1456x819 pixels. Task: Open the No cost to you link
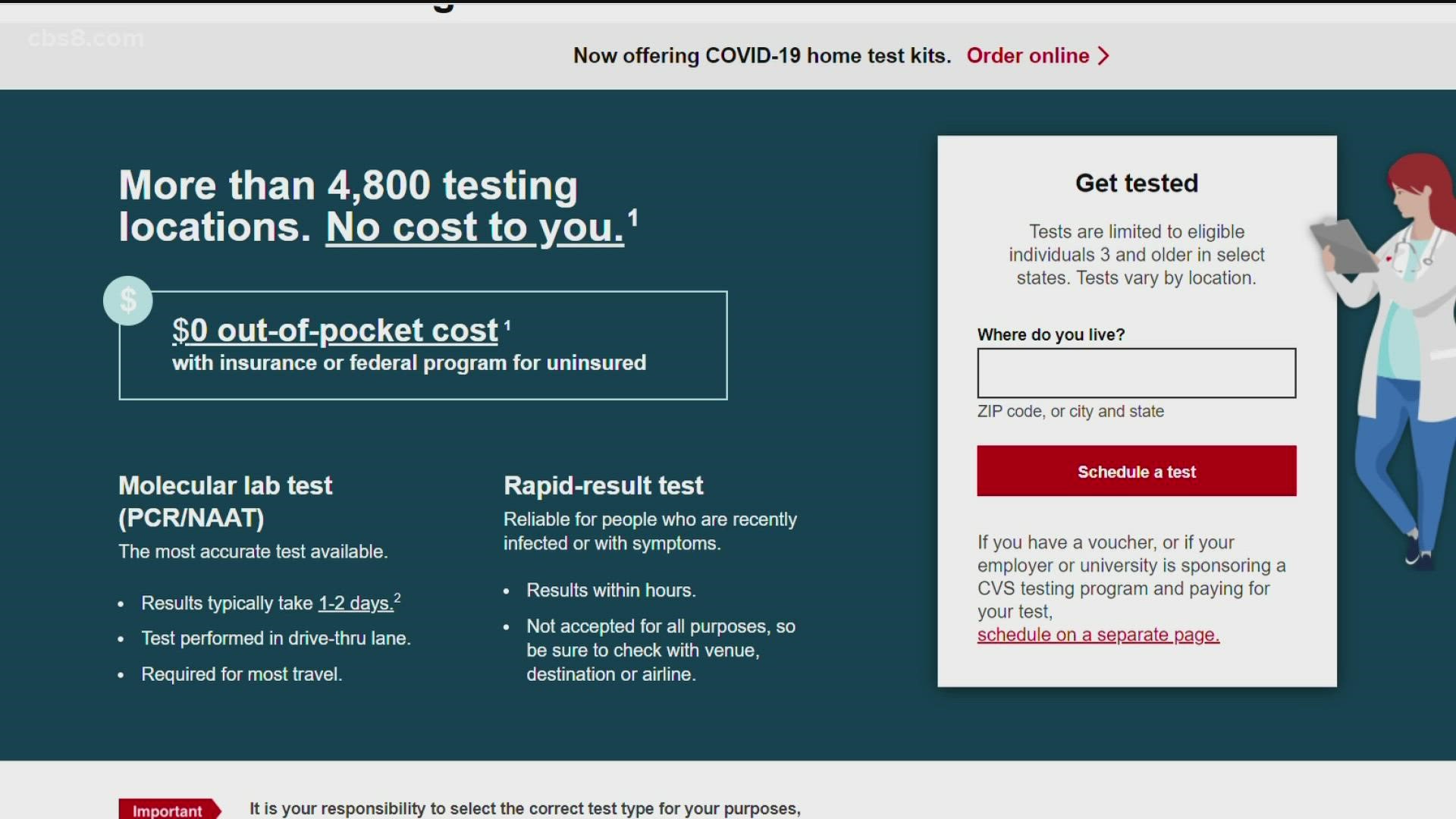pyautogui.click(x=475, y=227)
